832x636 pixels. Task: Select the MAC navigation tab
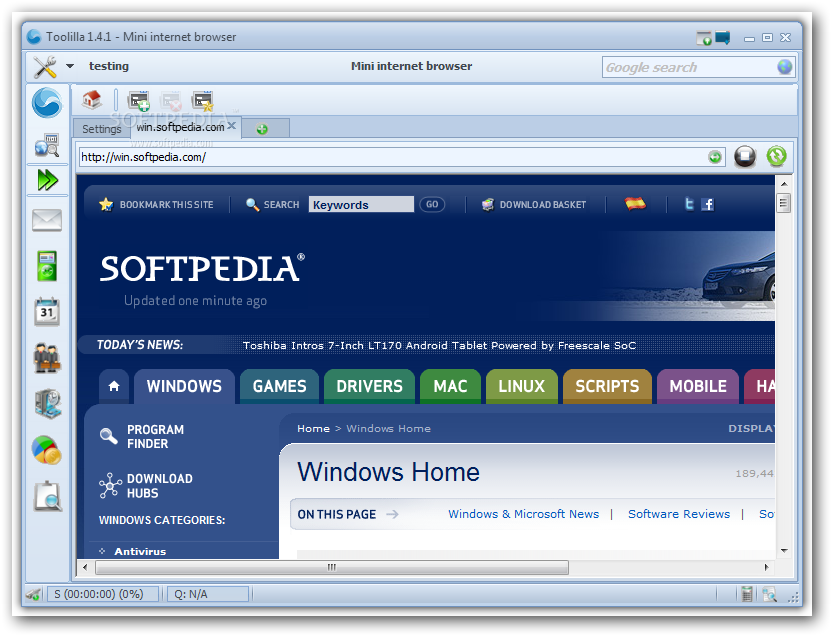click(x=450, y=386)
